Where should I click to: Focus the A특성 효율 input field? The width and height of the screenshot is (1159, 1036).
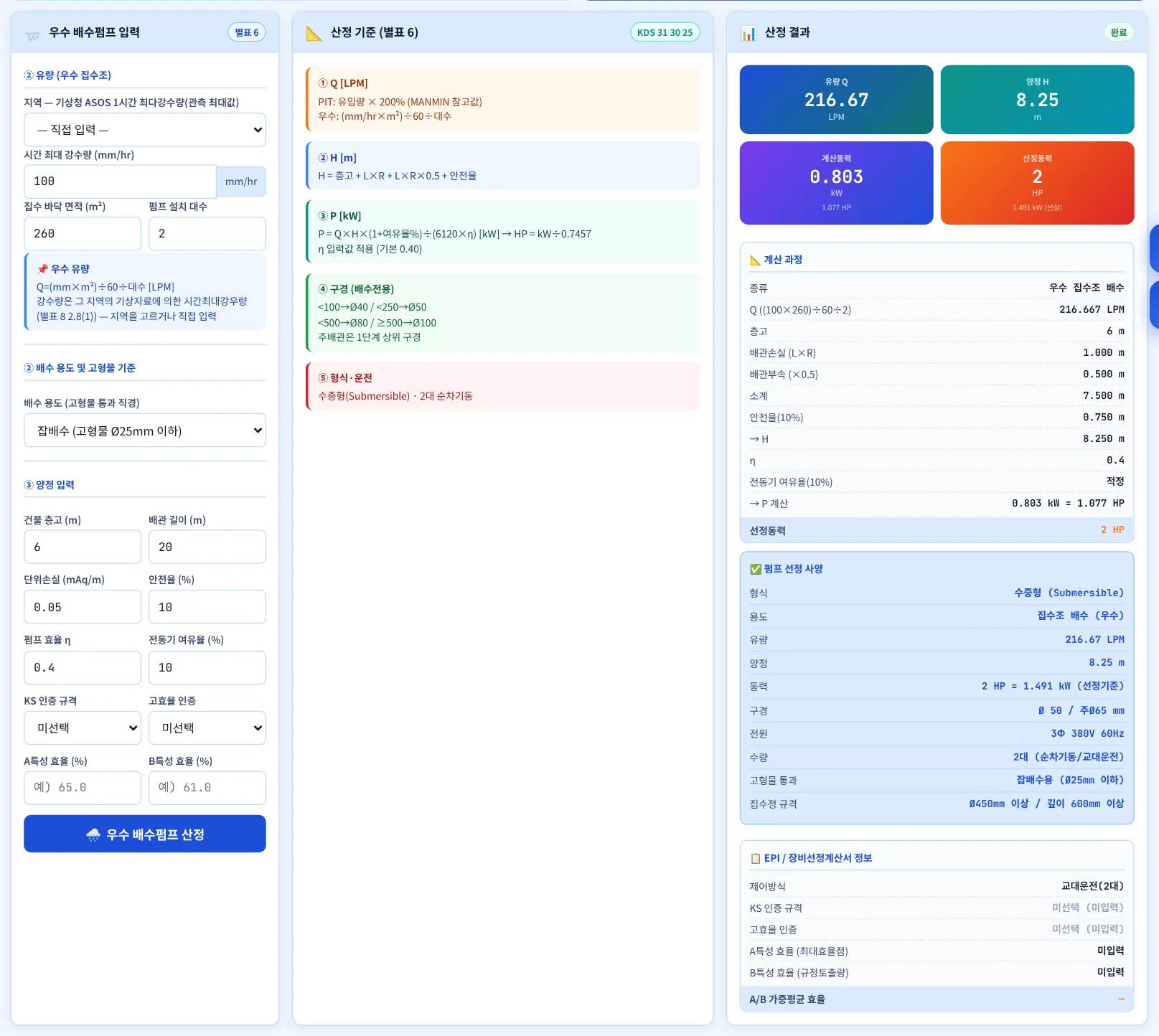click(x=83, y=788)
